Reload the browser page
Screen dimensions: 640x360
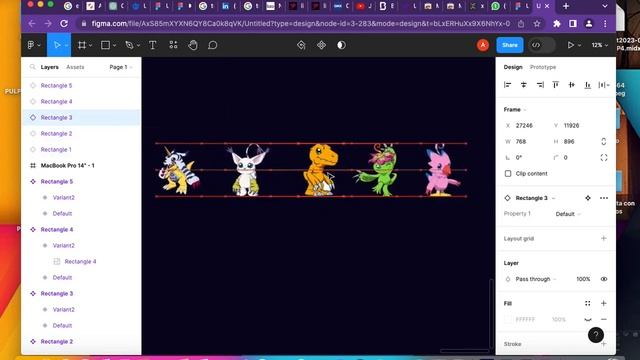click(64, 24)
